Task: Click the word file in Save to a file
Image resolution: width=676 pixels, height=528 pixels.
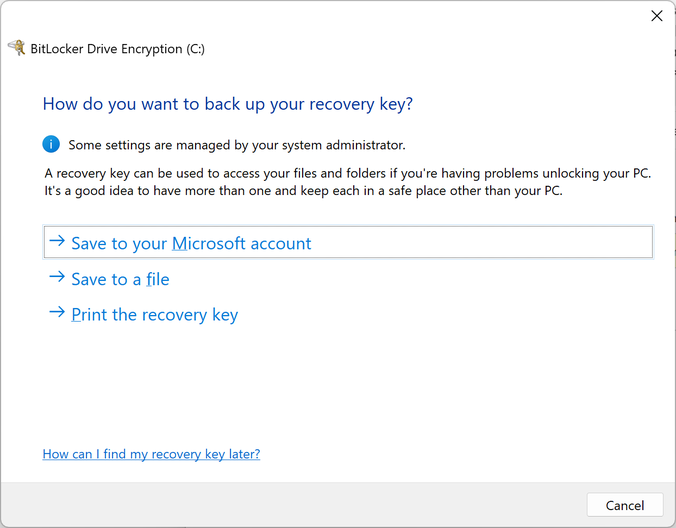Action: tap(157, 279)
